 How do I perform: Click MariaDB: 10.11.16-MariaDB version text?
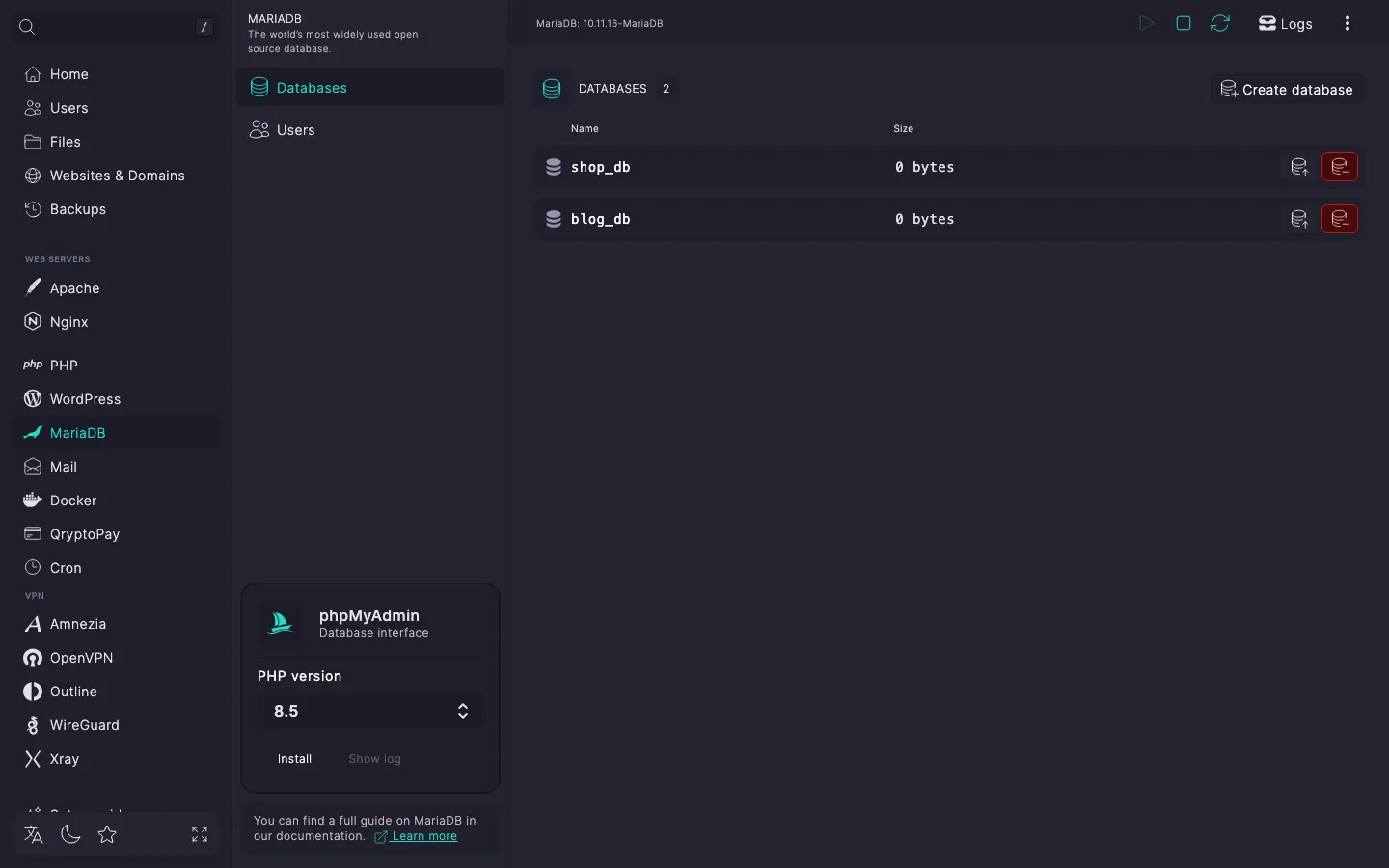[600, 23]
